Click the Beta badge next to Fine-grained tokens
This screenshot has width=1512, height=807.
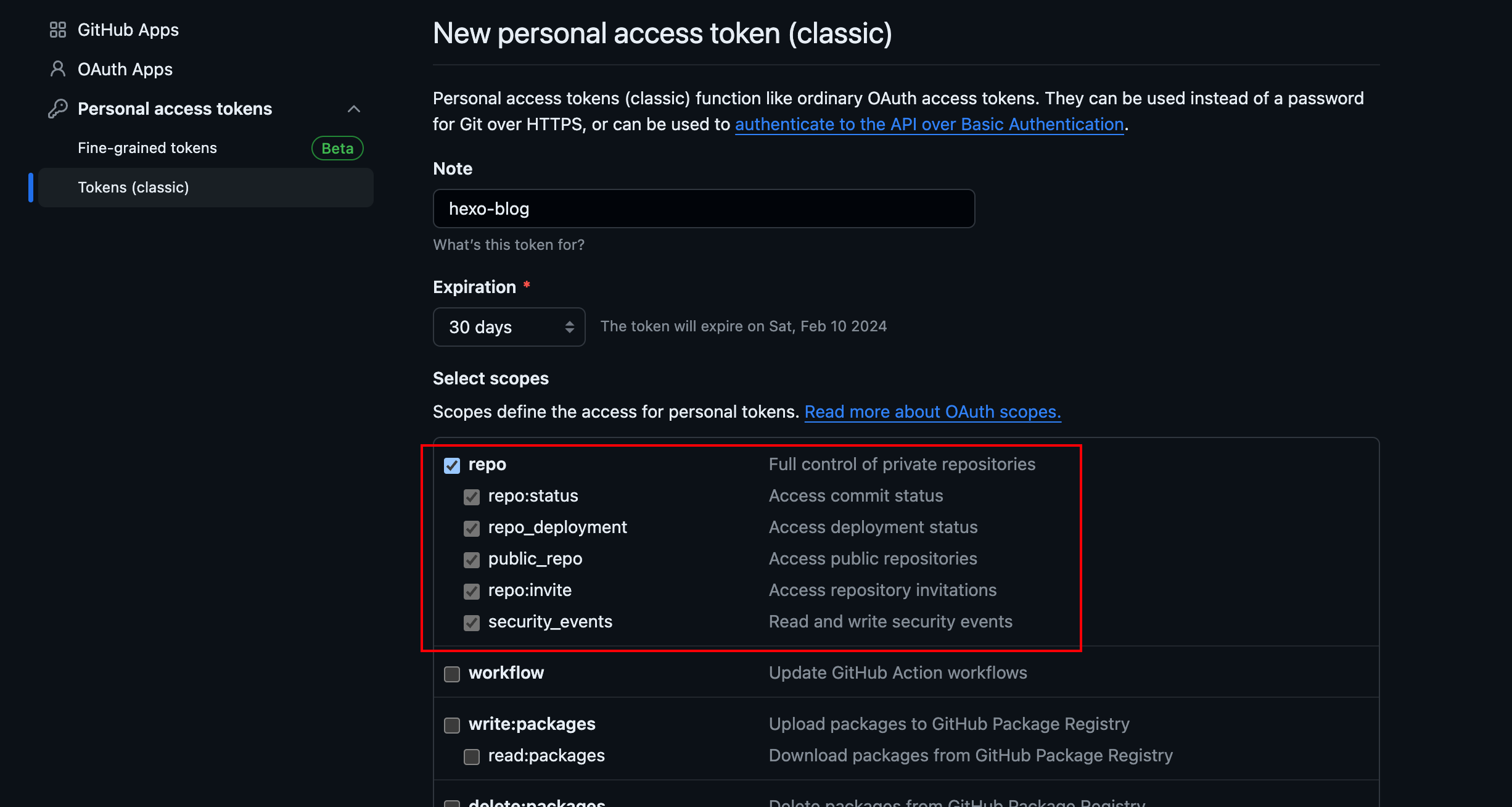pyautogui.click(x=337, y=147)
